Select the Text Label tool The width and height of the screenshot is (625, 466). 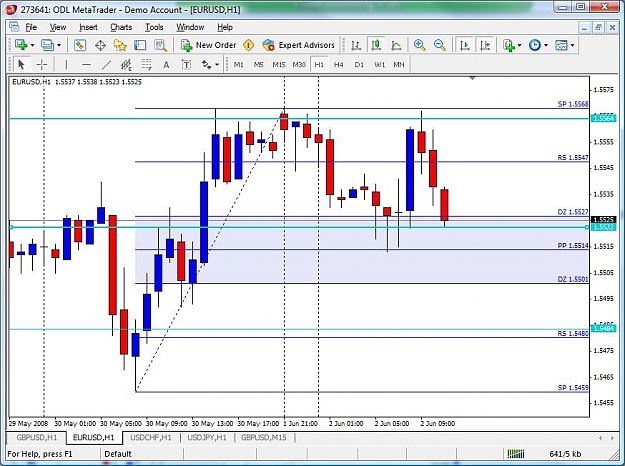click(186, 65)
